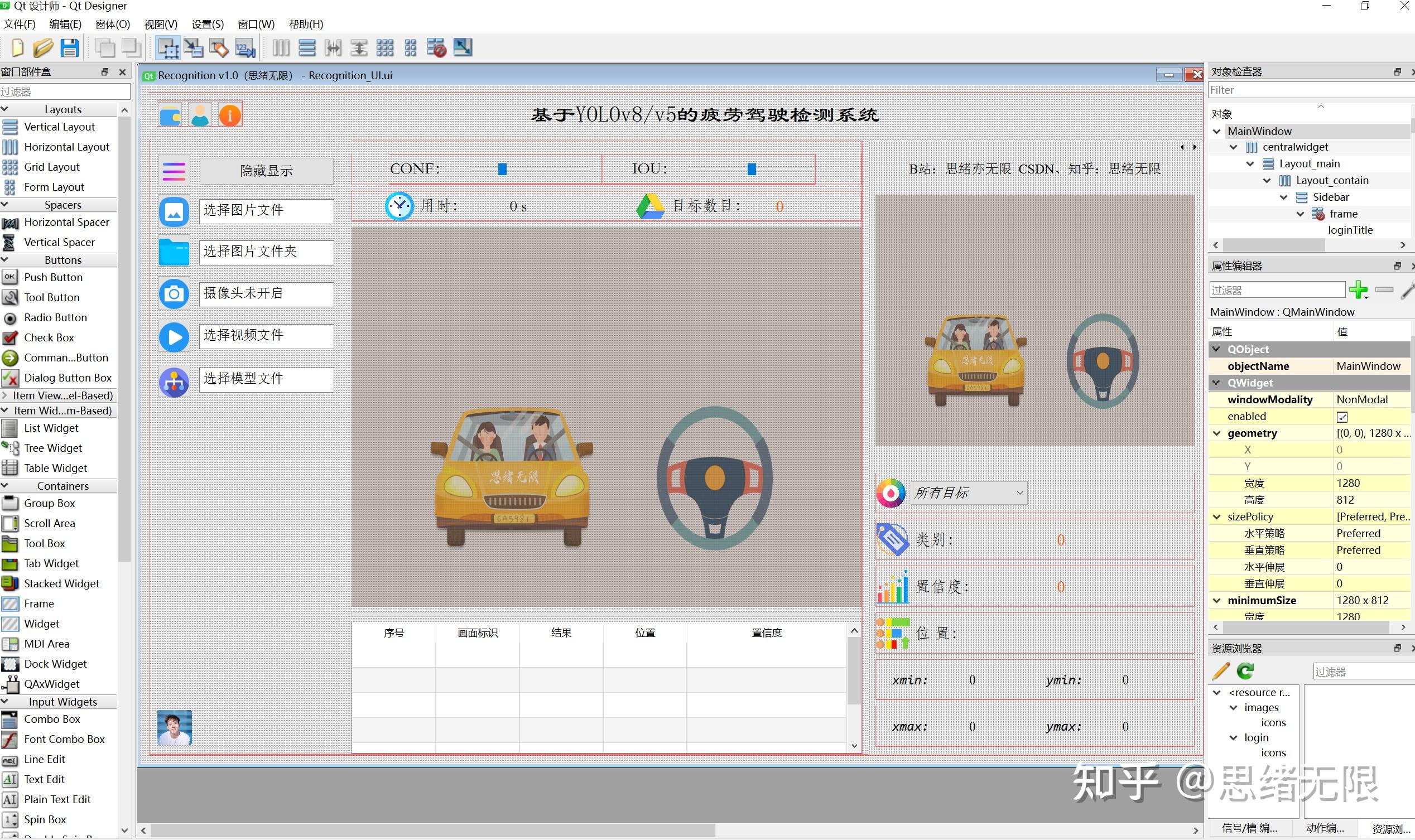The image size is (1415, 840).
Task: Toggle edit buddies mode
Action: tap(219, 47)
